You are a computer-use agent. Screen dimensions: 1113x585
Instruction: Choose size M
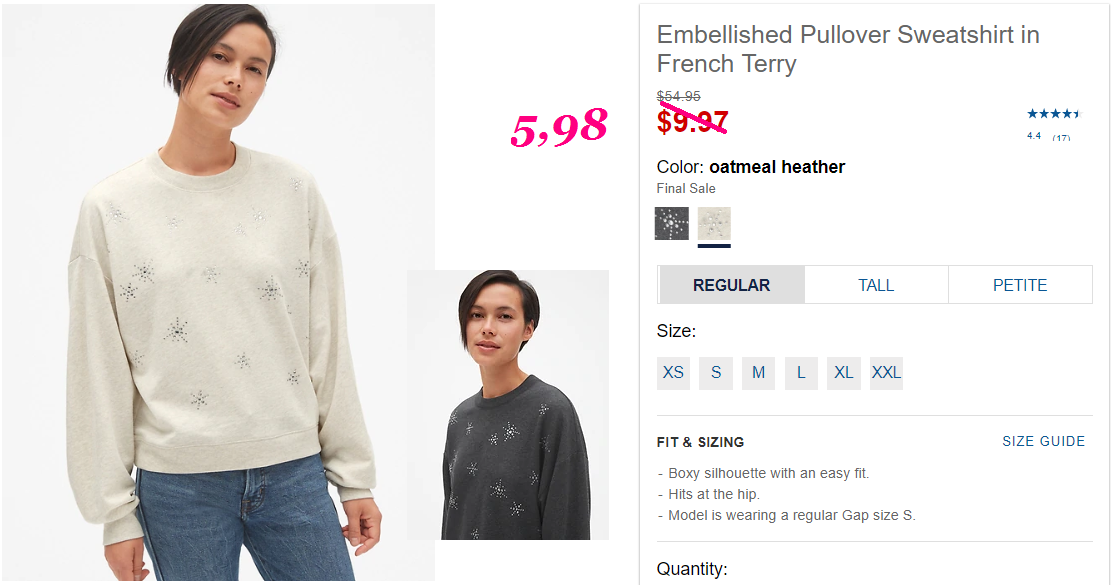(x=758, y=373)
